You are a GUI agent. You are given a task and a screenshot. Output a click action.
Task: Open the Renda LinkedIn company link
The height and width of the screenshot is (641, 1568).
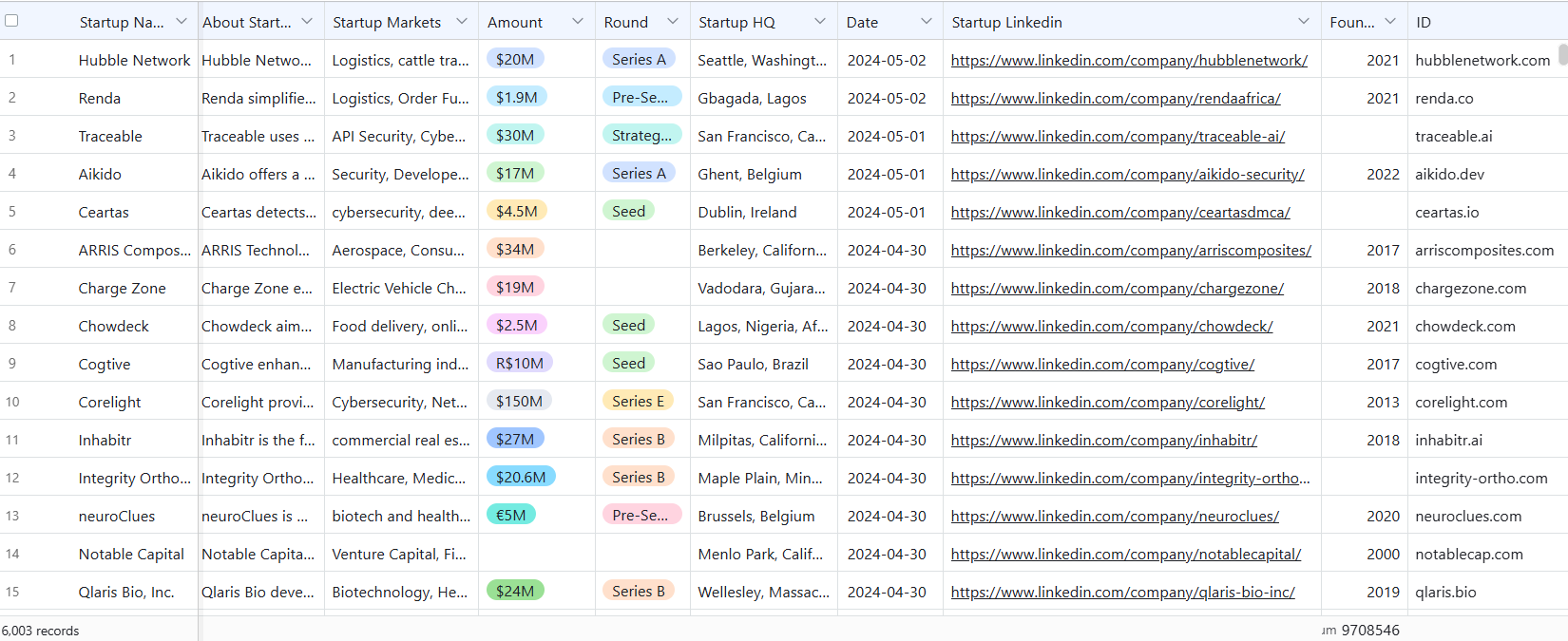pos(1116,98)
